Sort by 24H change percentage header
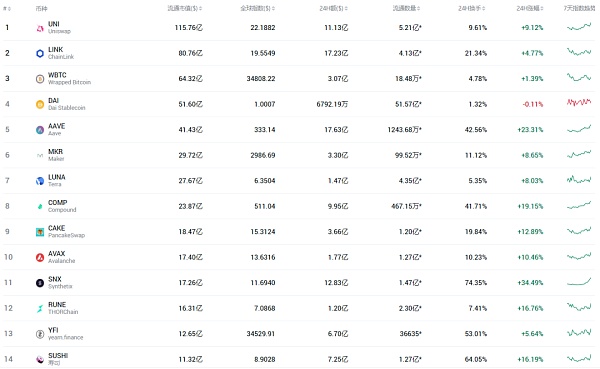This screenshot has height=369, width=600. [530, 8]
